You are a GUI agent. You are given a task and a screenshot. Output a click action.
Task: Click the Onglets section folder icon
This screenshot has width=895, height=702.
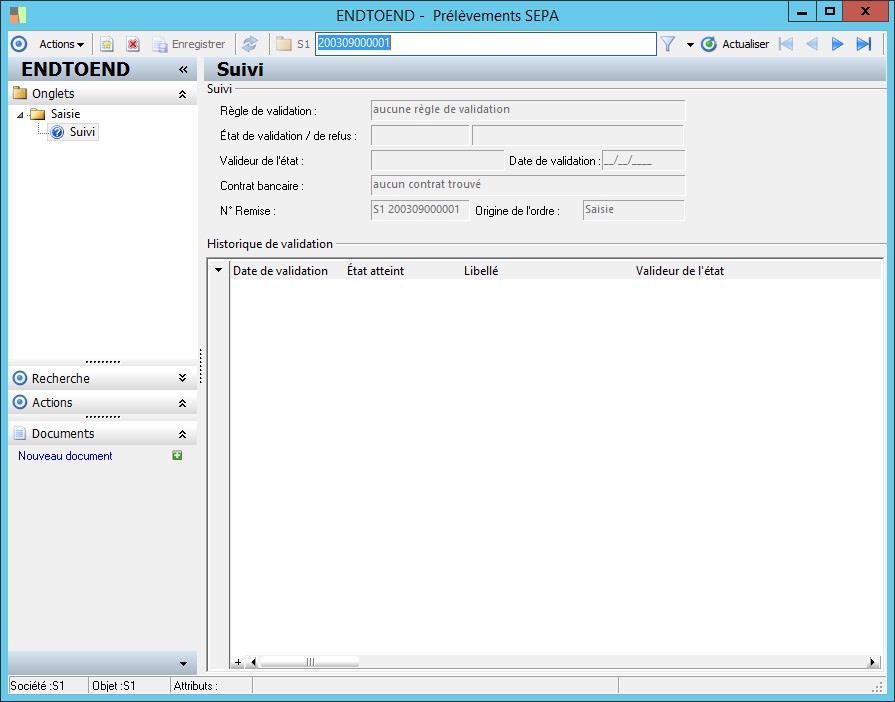click(x=20, y=93)
